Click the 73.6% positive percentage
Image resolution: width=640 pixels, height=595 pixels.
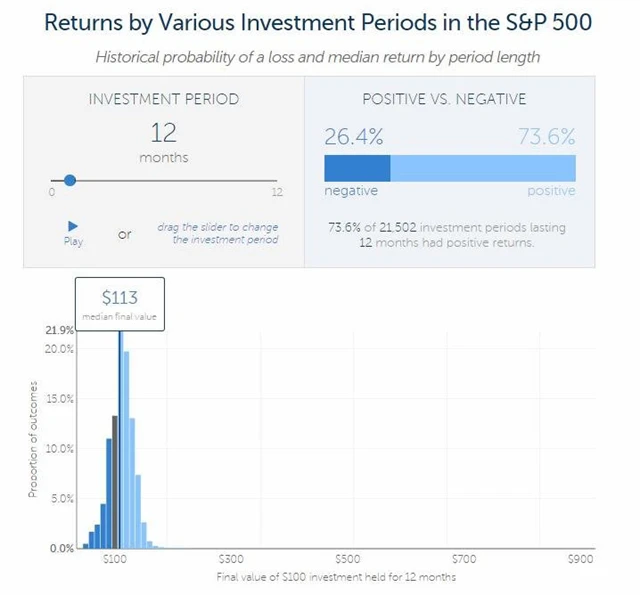[547, 136]
